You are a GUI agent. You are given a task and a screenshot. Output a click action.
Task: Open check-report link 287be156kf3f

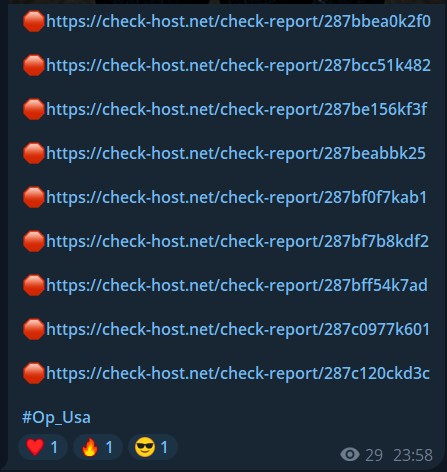[x=236, y=110]
